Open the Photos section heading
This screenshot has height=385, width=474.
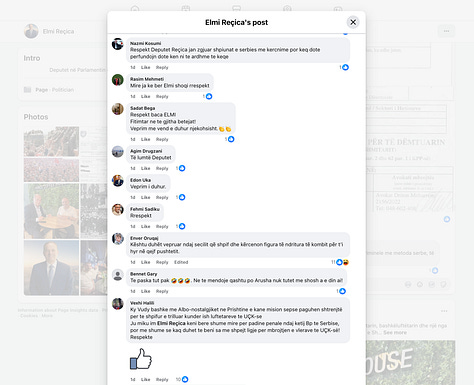(x=36, y=117)
